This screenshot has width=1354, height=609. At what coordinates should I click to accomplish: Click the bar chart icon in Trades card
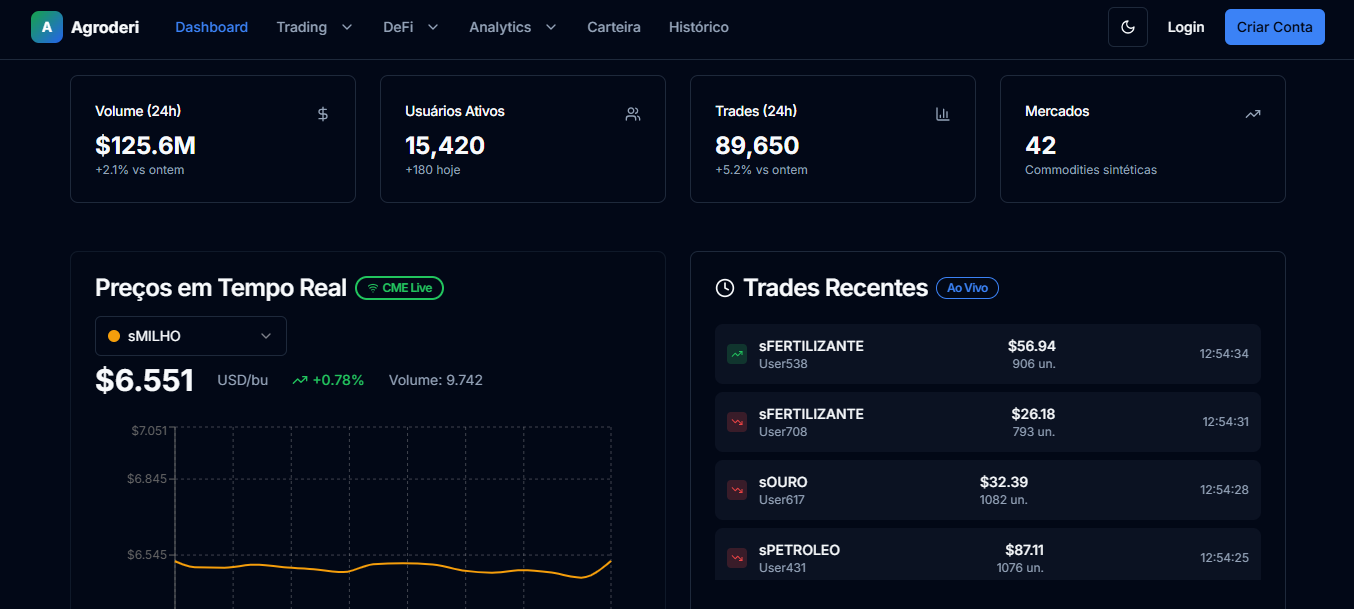pyautogui.click(x=942, y=114)
